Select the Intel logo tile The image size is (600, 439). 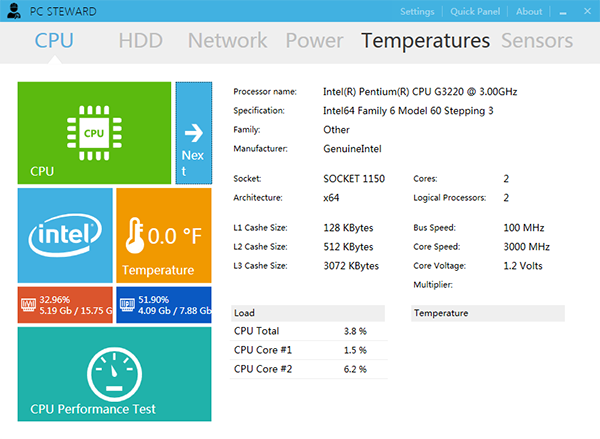(x=65, y=235)
